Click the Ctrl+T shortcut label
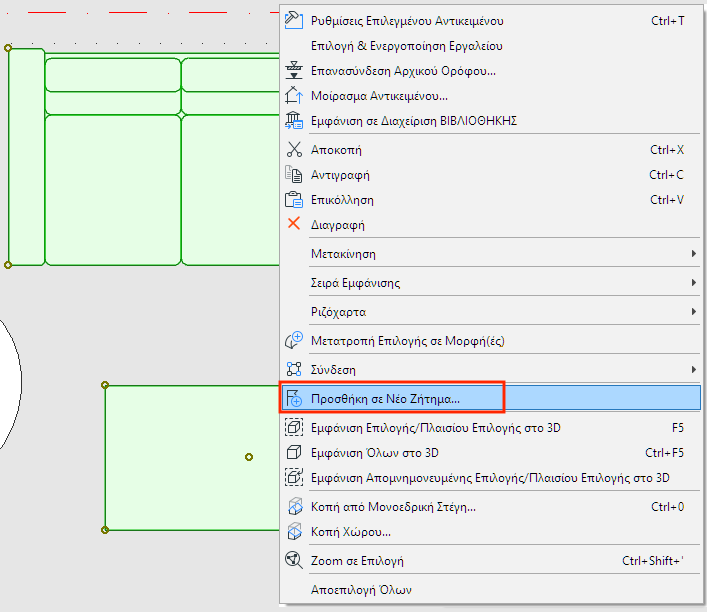Screen dimensions: 707x612 667,21
